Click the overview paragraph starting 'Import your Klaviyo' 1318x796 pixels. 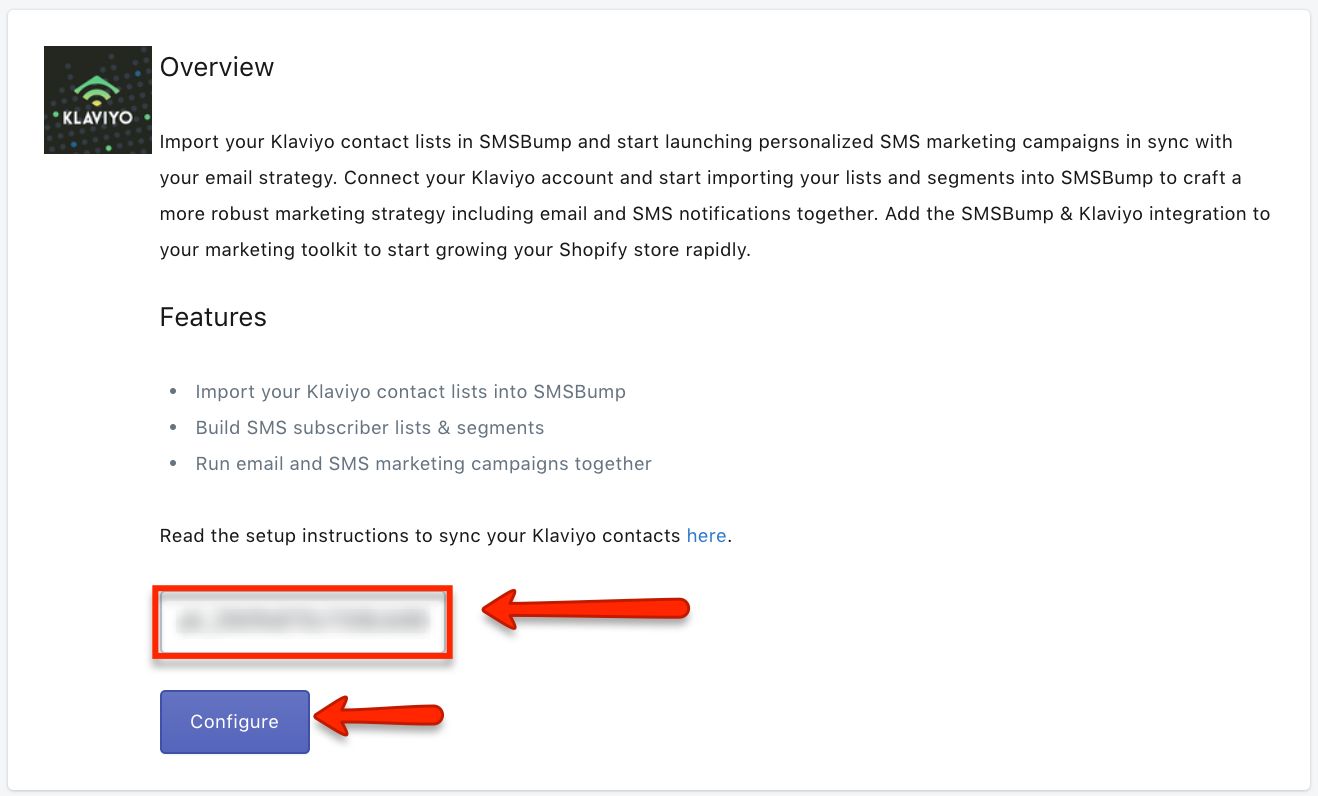point(715,196)
